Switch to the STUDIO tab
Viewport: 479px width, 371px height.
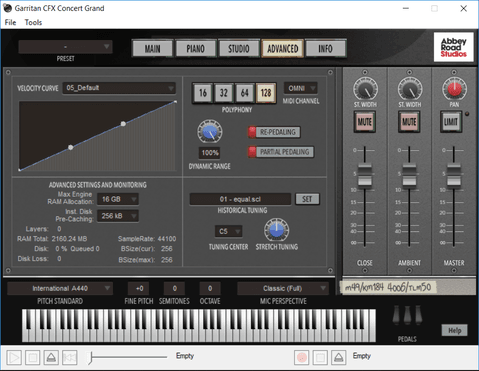click(x=239, y=49)
